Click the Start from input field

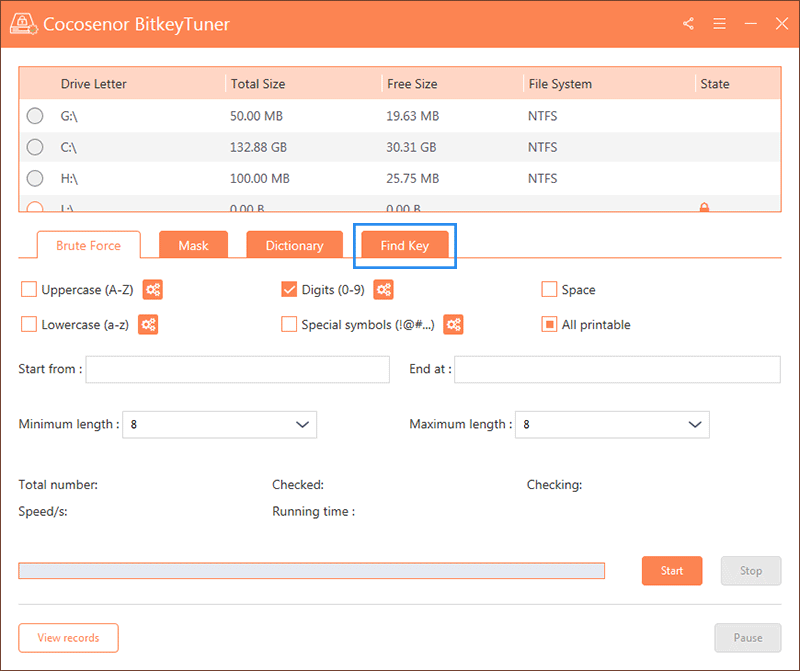pyautogui.click(x=238, y=369)
